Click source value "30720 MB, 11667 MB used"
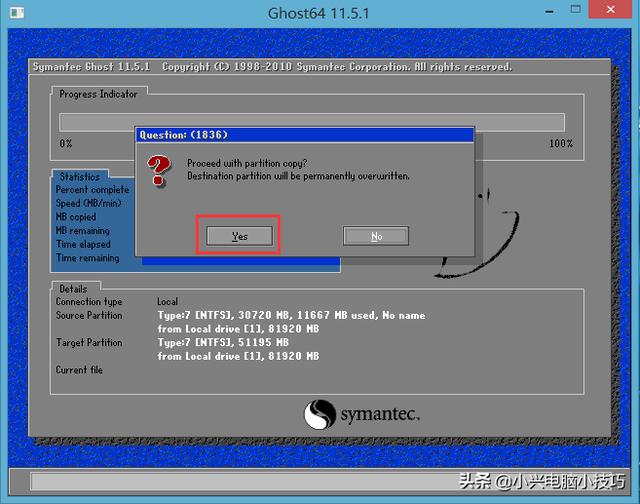 (x=306, y=315)
